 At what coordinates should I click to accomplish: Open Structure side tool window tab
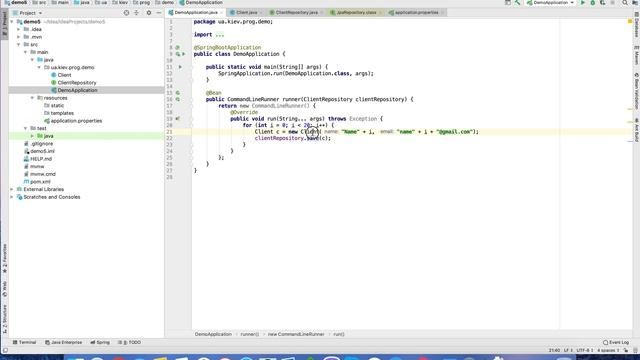click(x=4, y=319)
